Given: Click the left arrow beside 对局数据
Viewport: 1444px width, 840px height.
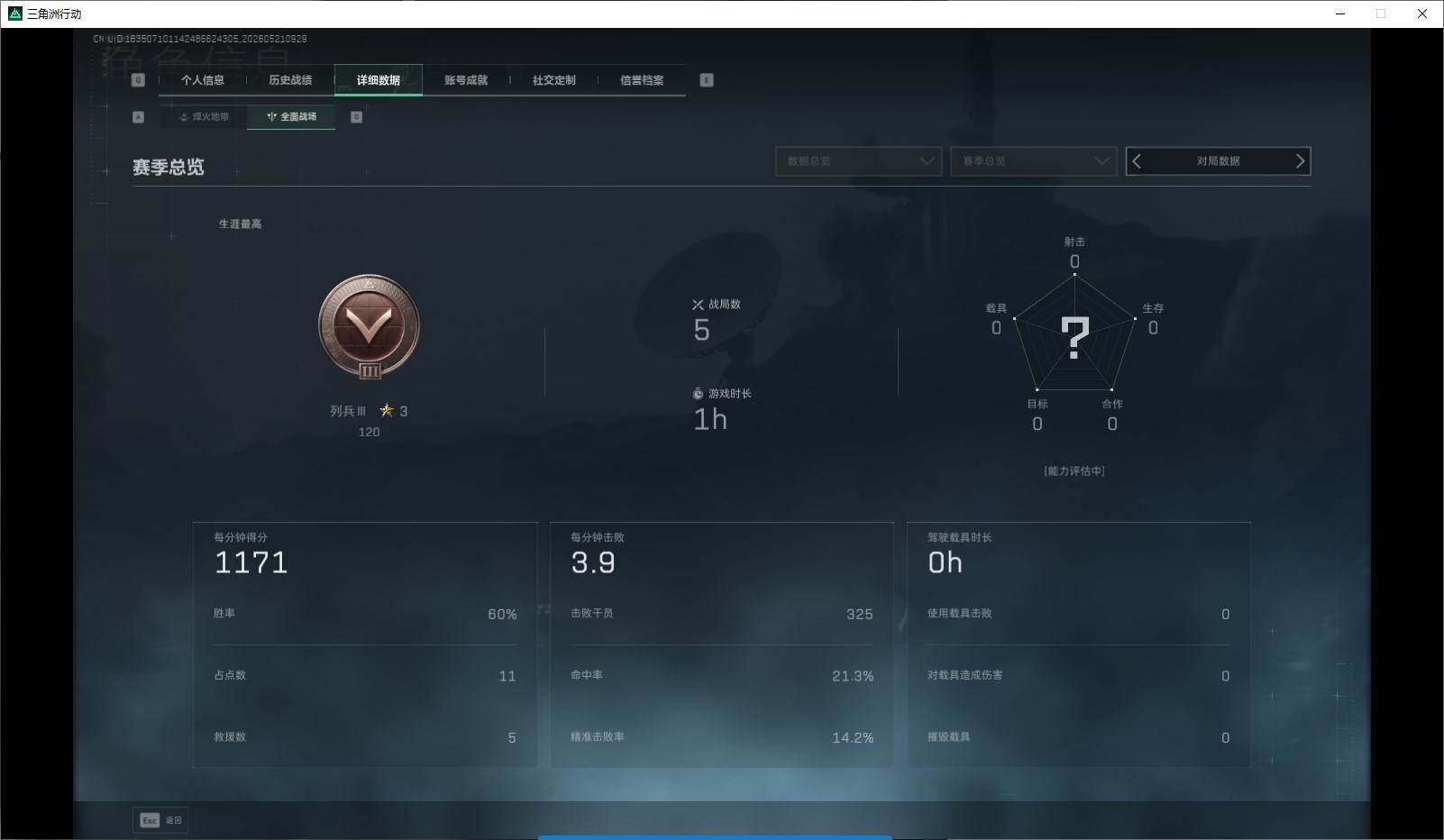Looking at the screenshot, I should 1138,161.
